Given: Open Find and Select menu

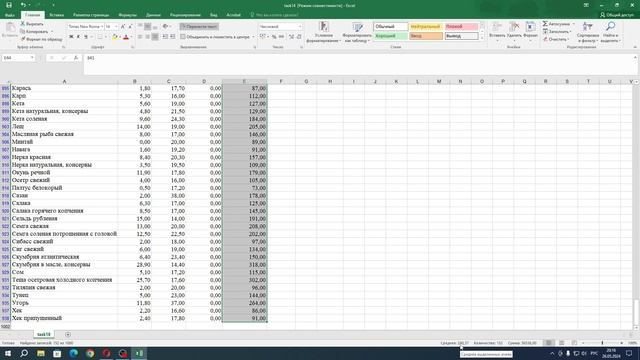Looking at the screenshot, I should [x=610, y=32].
